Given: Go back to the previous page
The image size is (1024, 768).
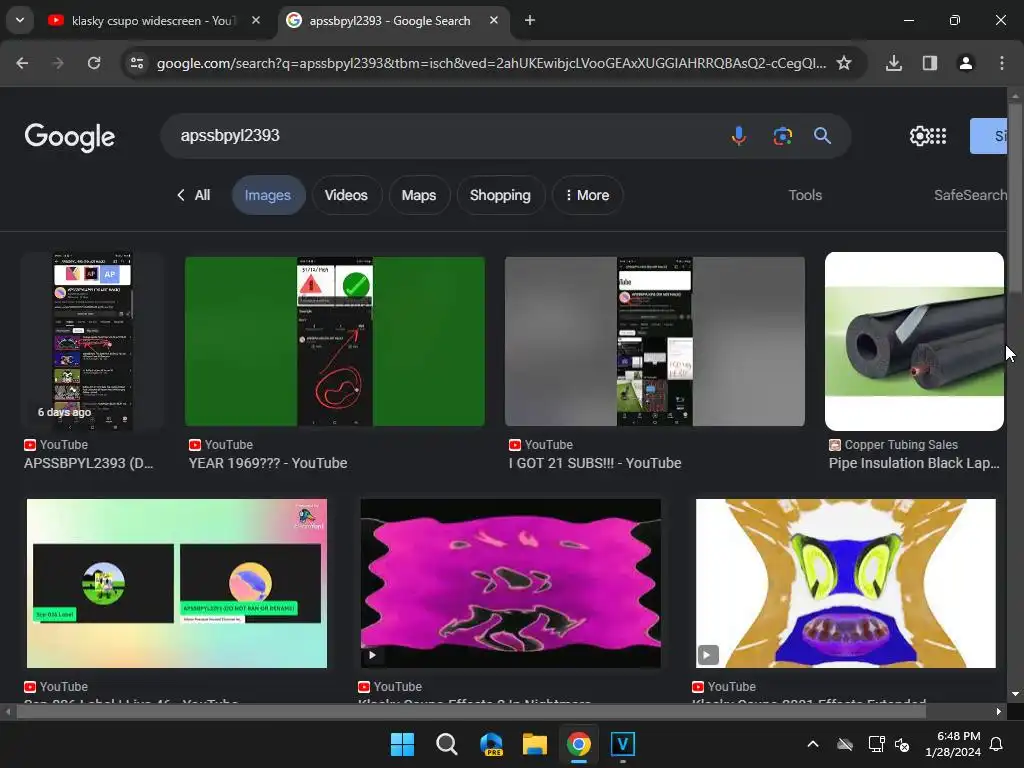Looking at the screenshot, I should [x=22, y=63].
